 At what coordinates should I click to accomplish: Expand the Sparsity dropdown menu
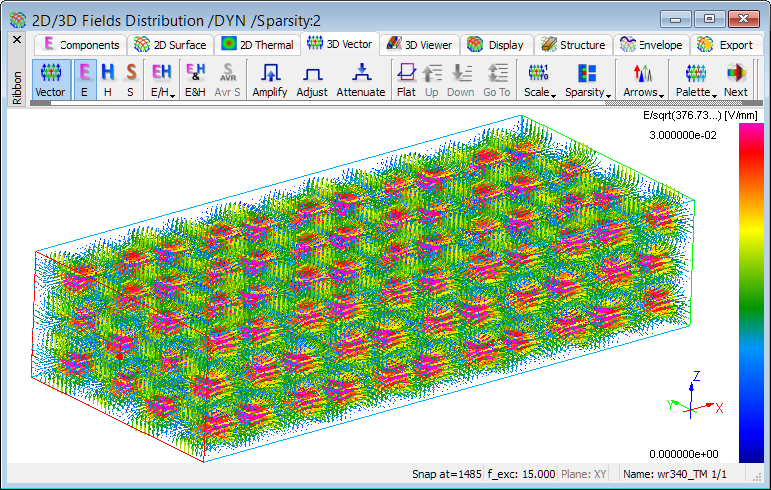coord(586,80)
